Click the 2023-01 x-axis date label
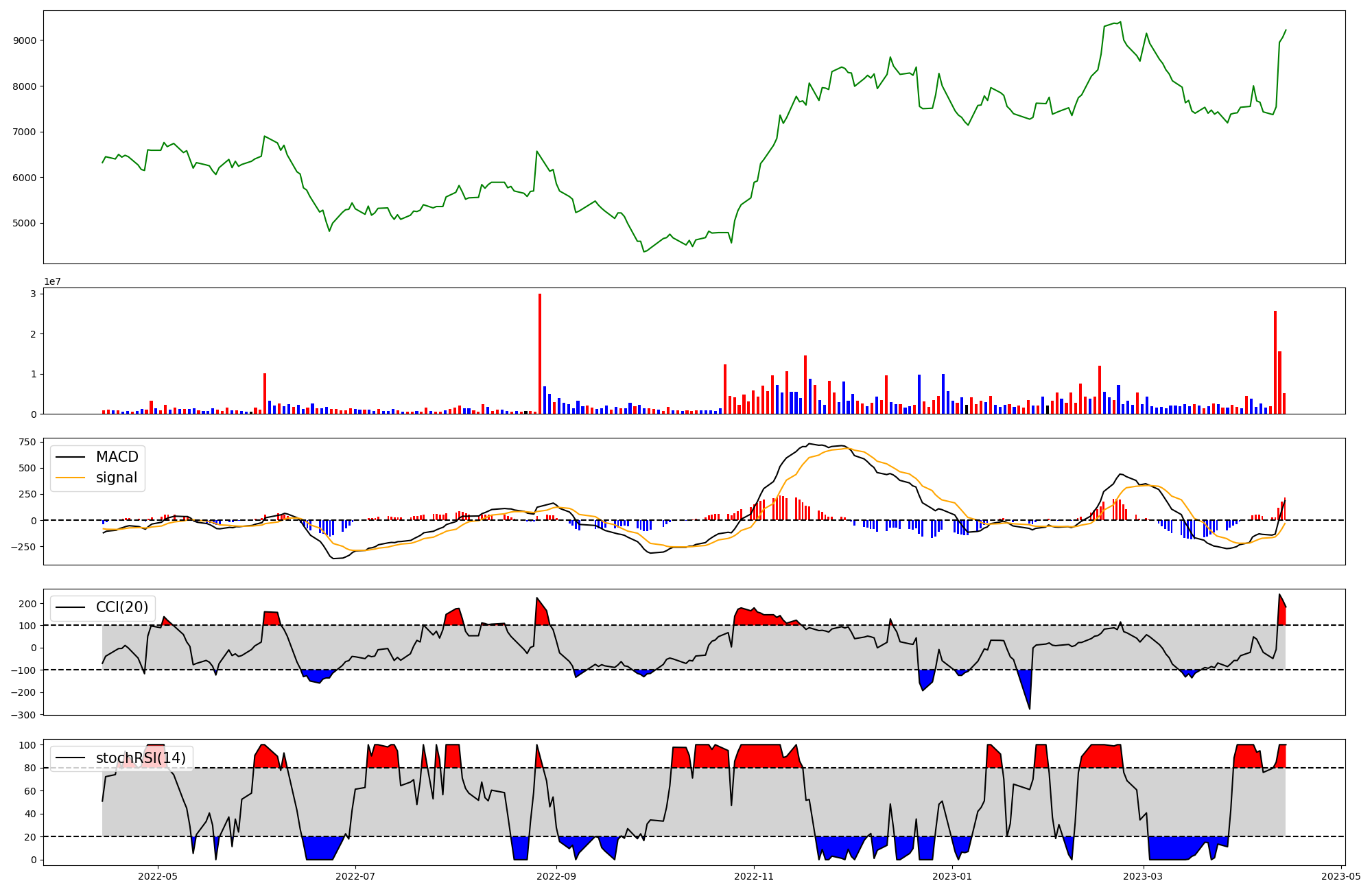This screenshot has width=1372, height=892. [x=952, y=876]
